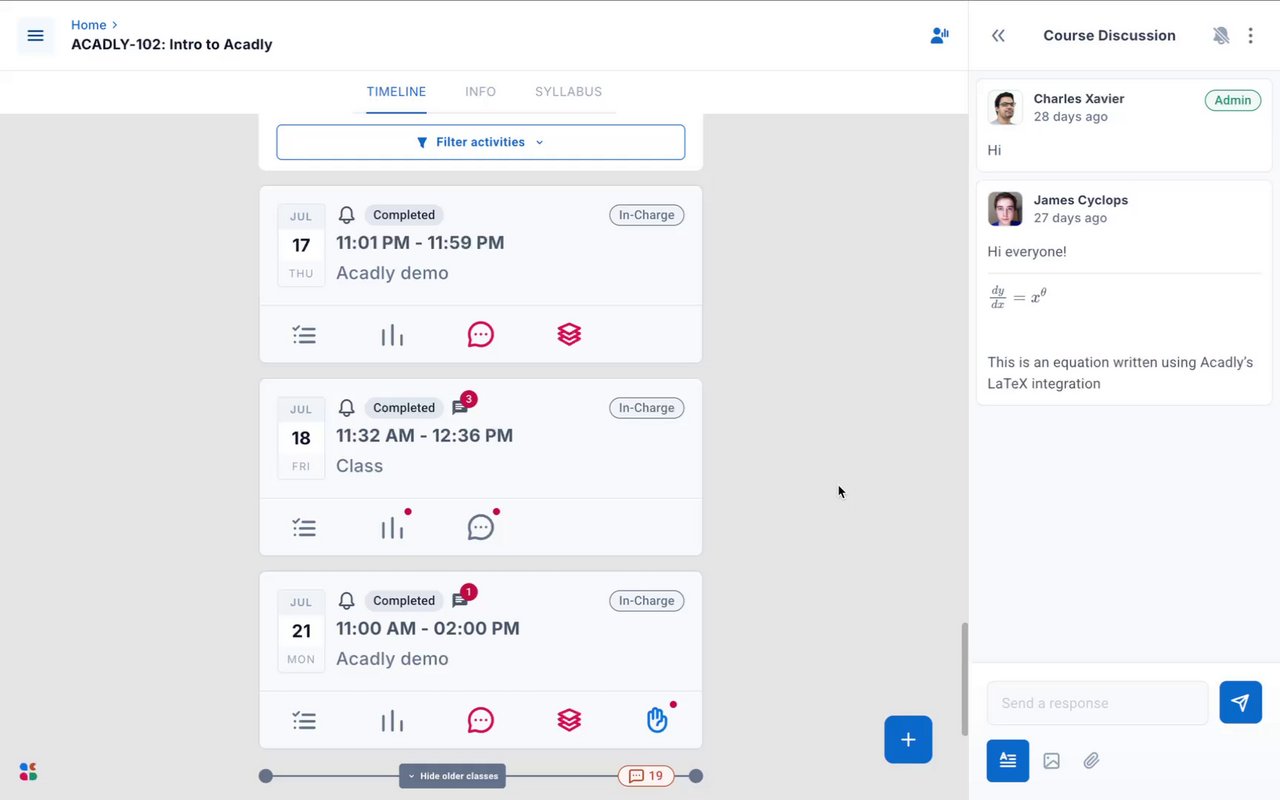Image resolution: width=1280 pixels, height=800 pixels.
Task: Open comments badge showing 1 on Jul 21 class
Action: coord(463,598)
